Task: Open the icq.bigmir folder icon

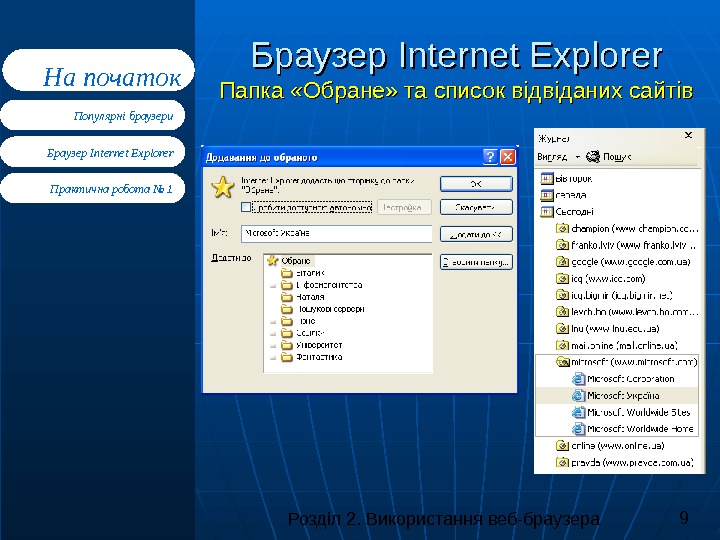Action: (x=562, y=295)
